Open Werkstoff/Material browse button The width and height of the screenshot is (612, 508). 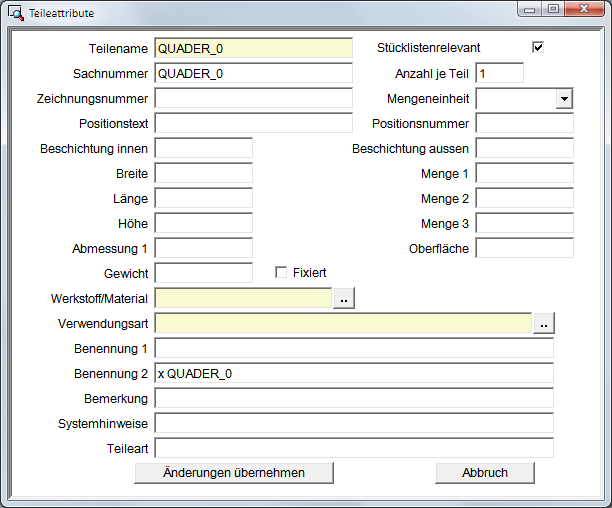tap(343, 298)
